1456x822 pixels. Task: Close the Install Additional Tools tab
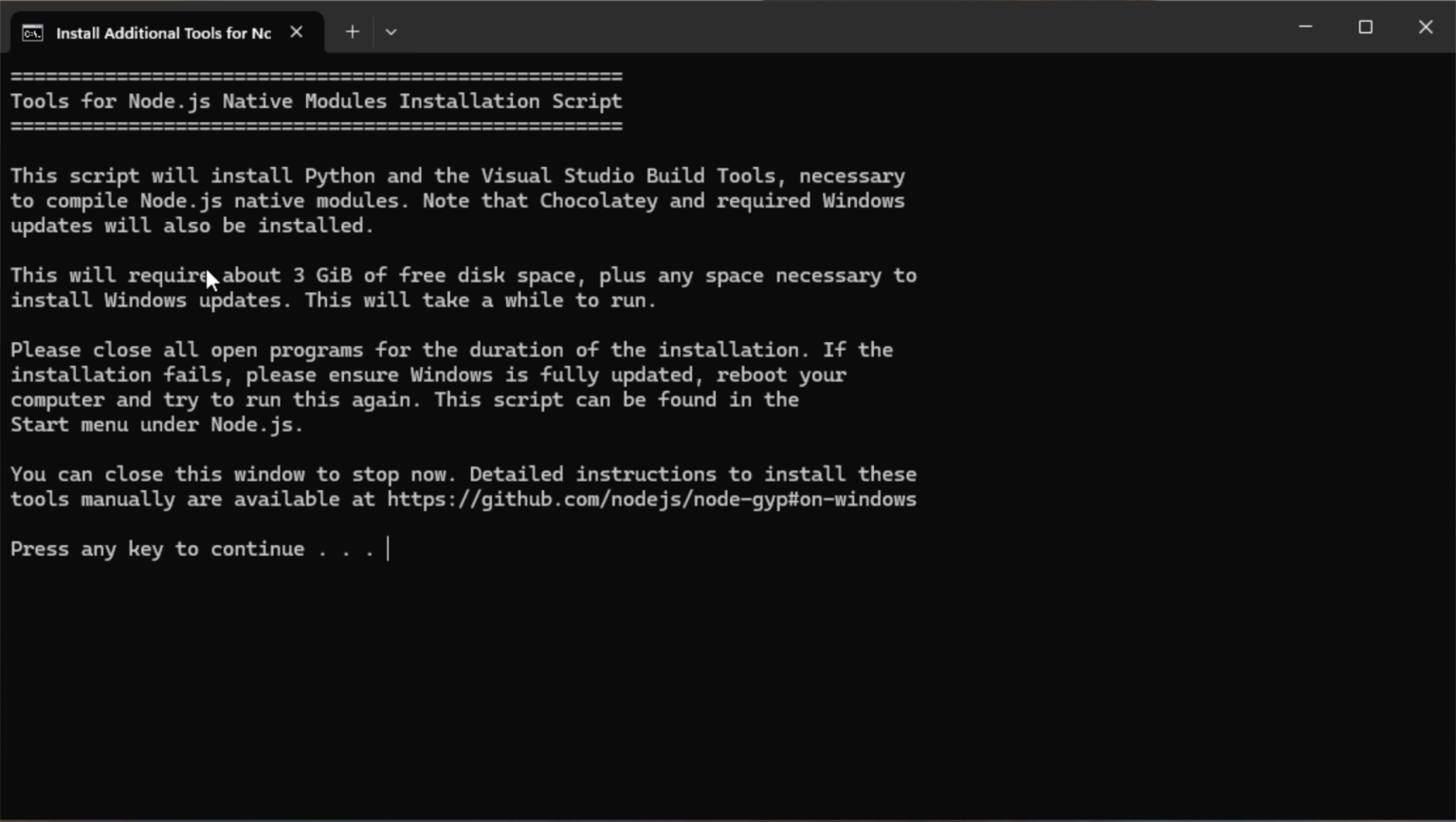coord(296,31)
